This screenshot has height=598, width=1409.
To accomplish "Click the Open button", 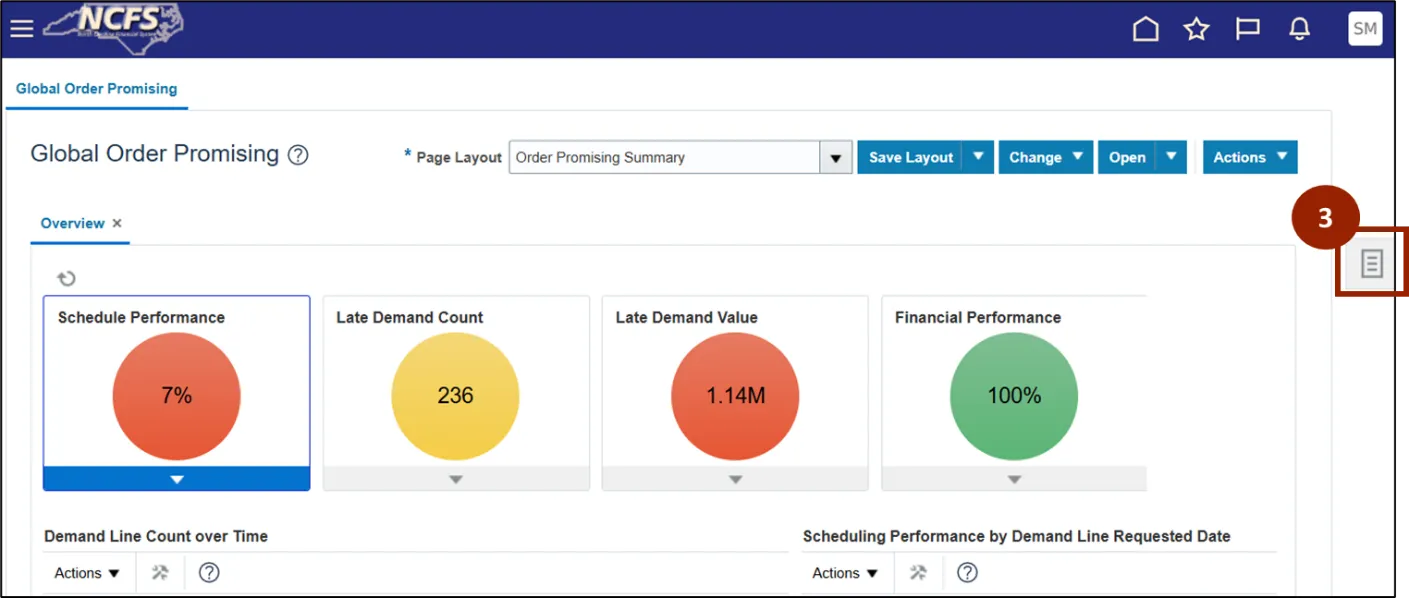I will pos(1127,157).
